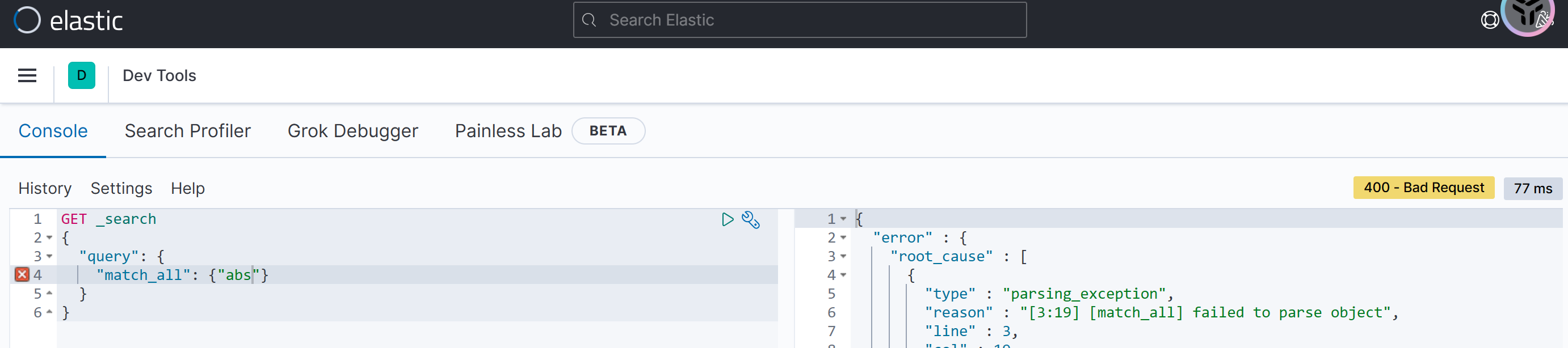Collapse the "root_cause" fold in response
The width and height of the screenshot is (1568, 348).
(x=843, y=257)
